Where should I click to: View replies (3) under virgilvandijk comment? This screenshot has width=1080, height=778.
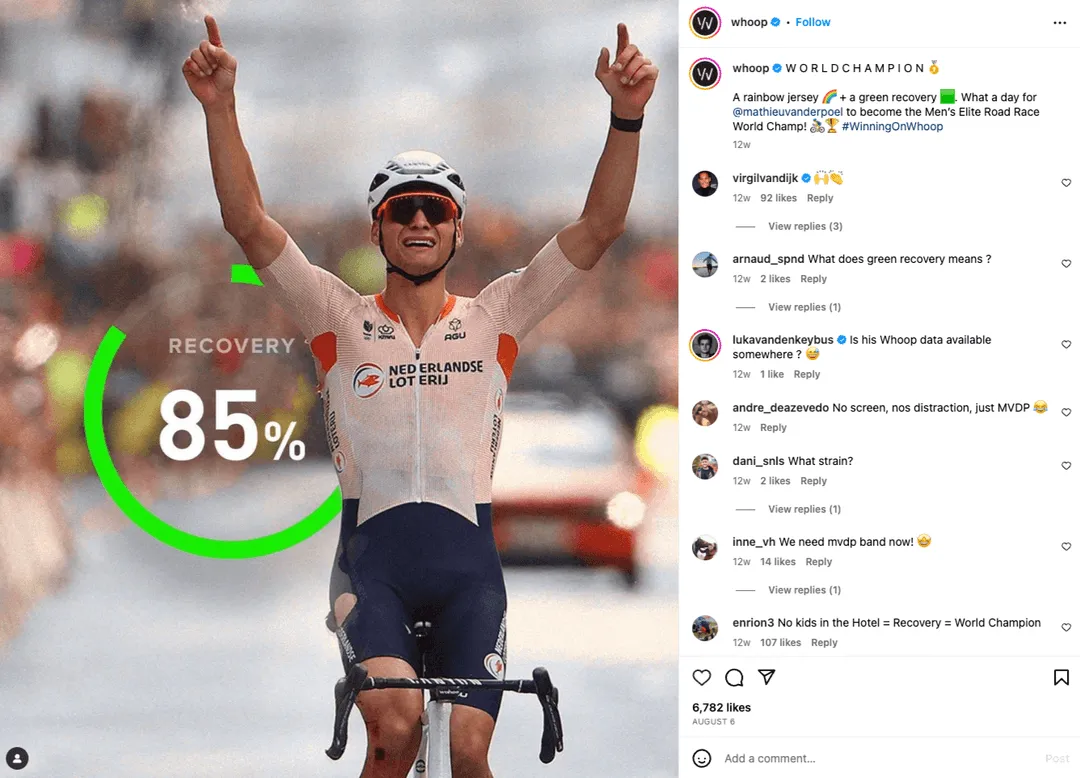click(805, 226)
